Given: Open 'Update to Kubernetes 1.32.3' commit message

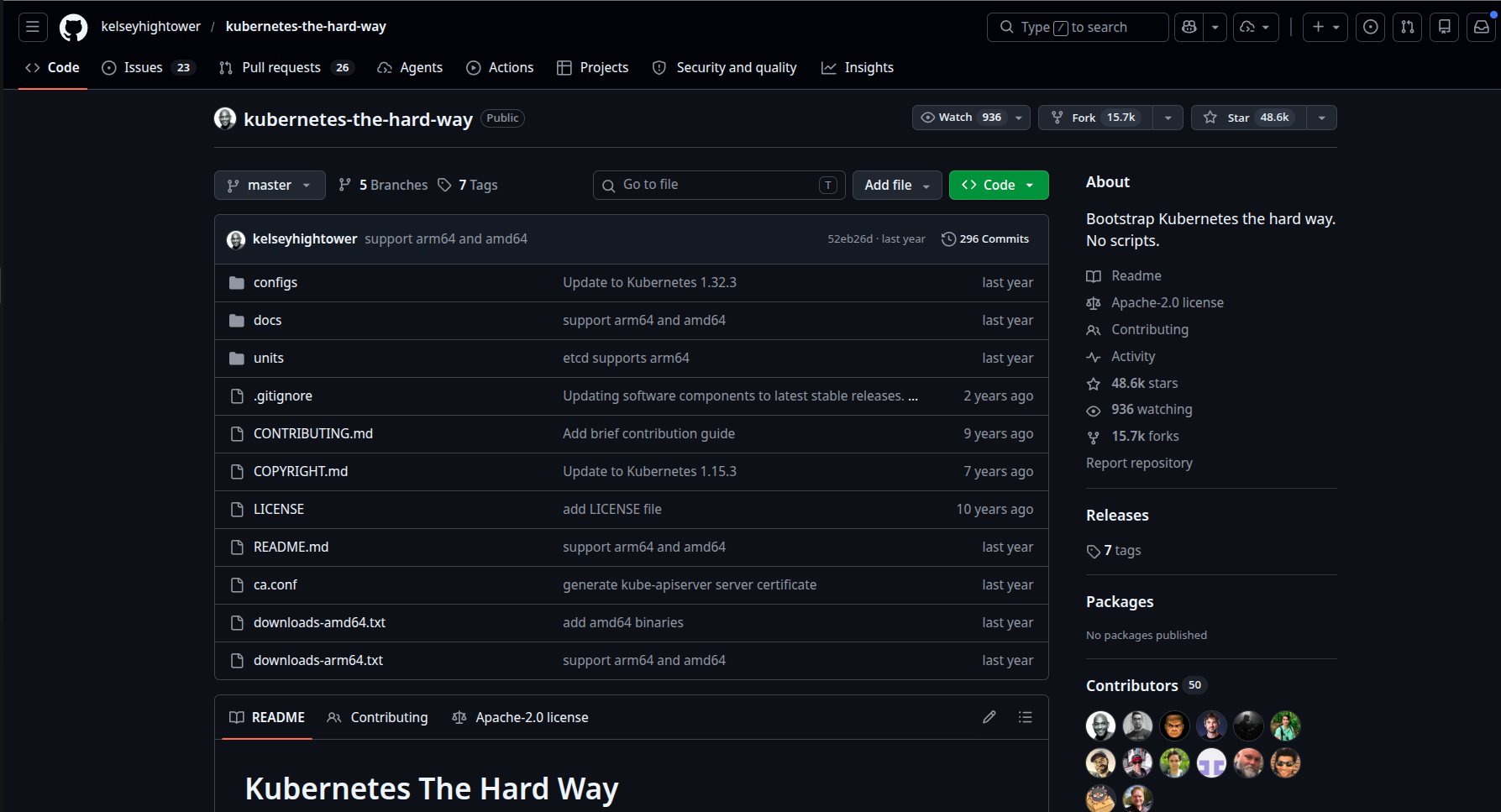Looking at the screenshot, I should pos(649,283).
